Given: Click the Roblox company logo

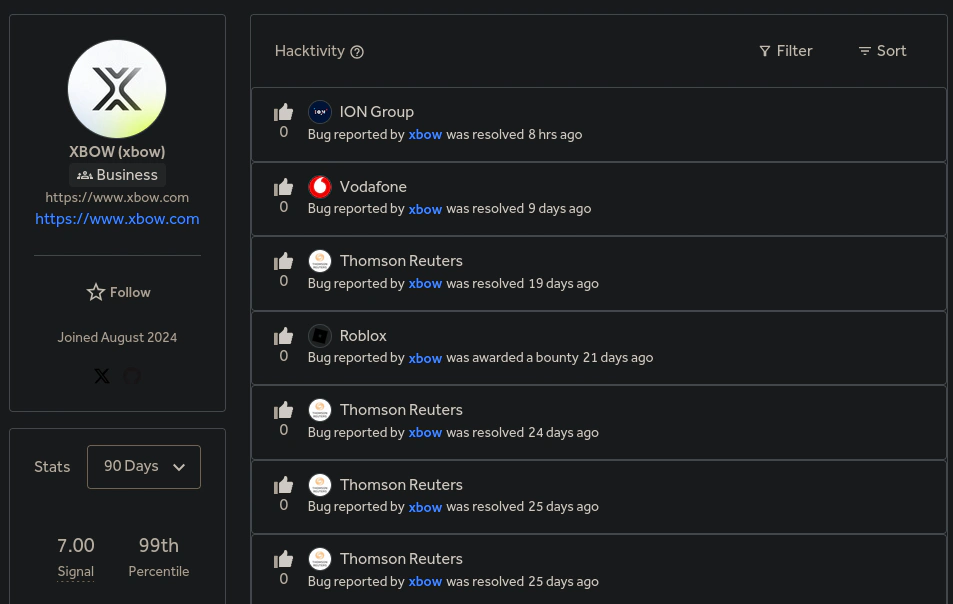Looking at the screenshot, I should [320, 335].
